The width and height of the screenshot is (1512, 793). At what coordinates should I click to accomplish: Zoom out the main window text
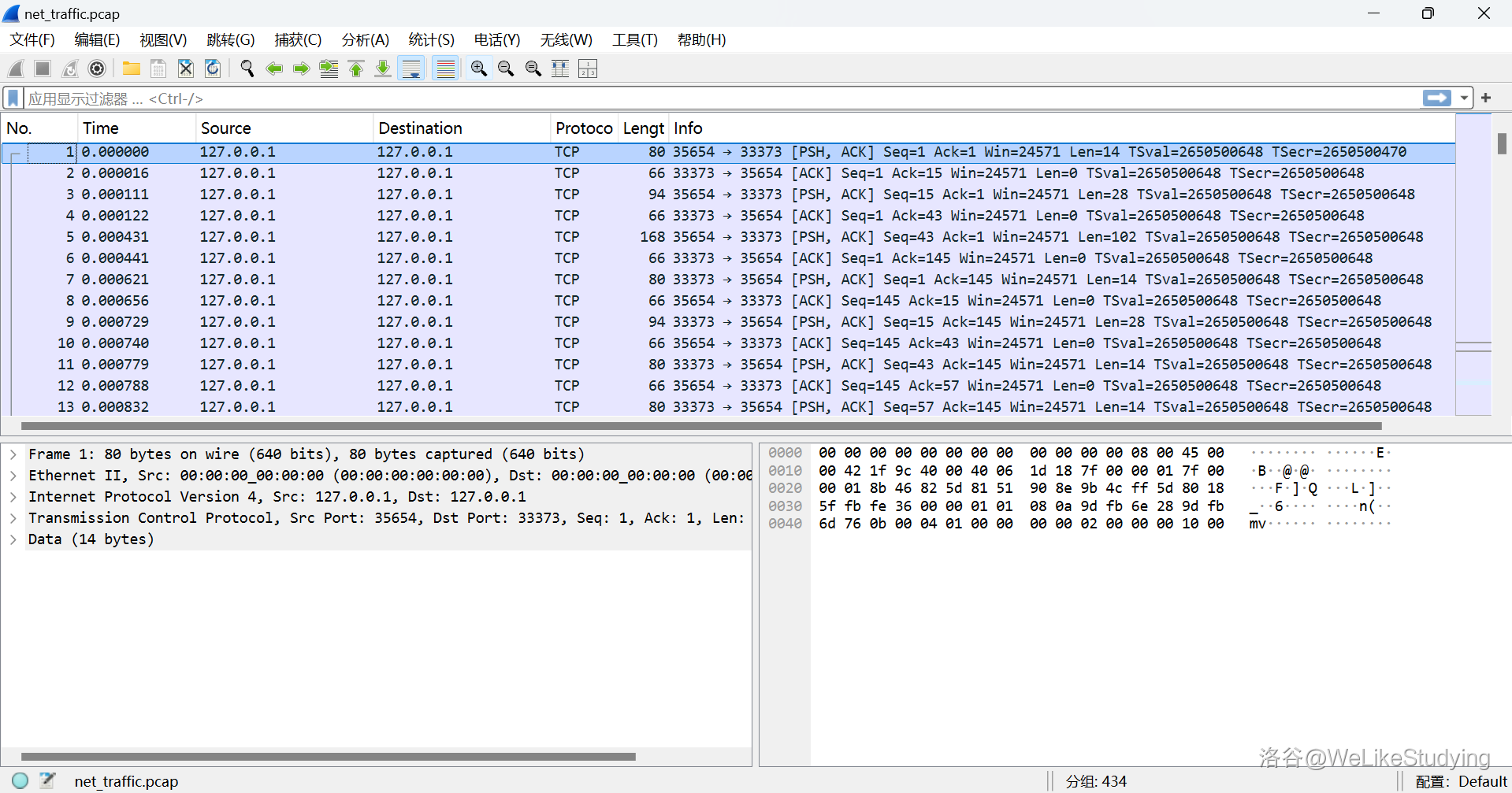506,69
